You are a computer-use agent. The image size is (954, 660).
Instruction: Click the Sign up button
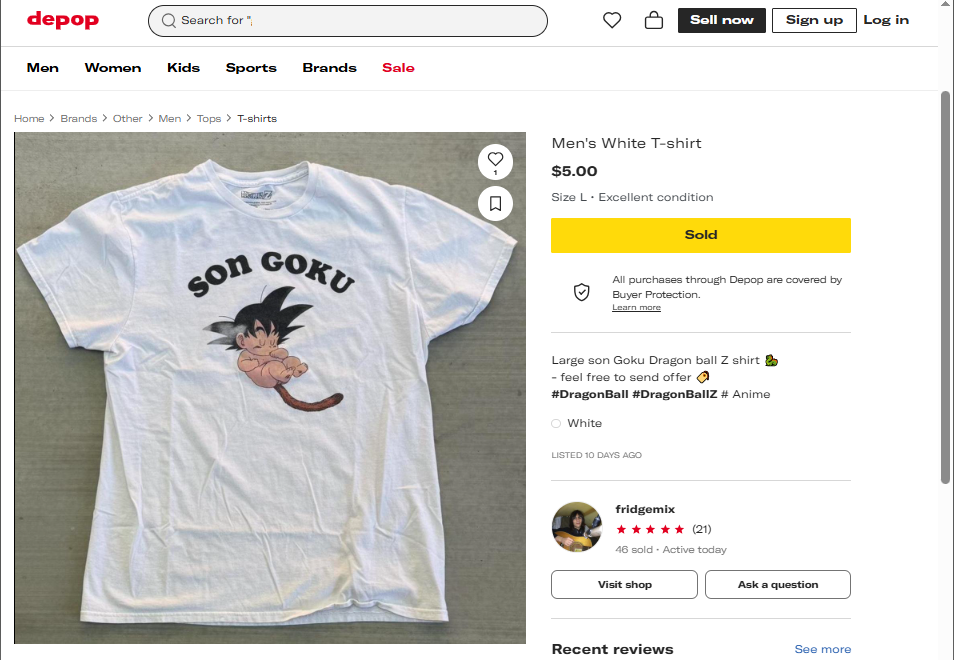[814, 20]
